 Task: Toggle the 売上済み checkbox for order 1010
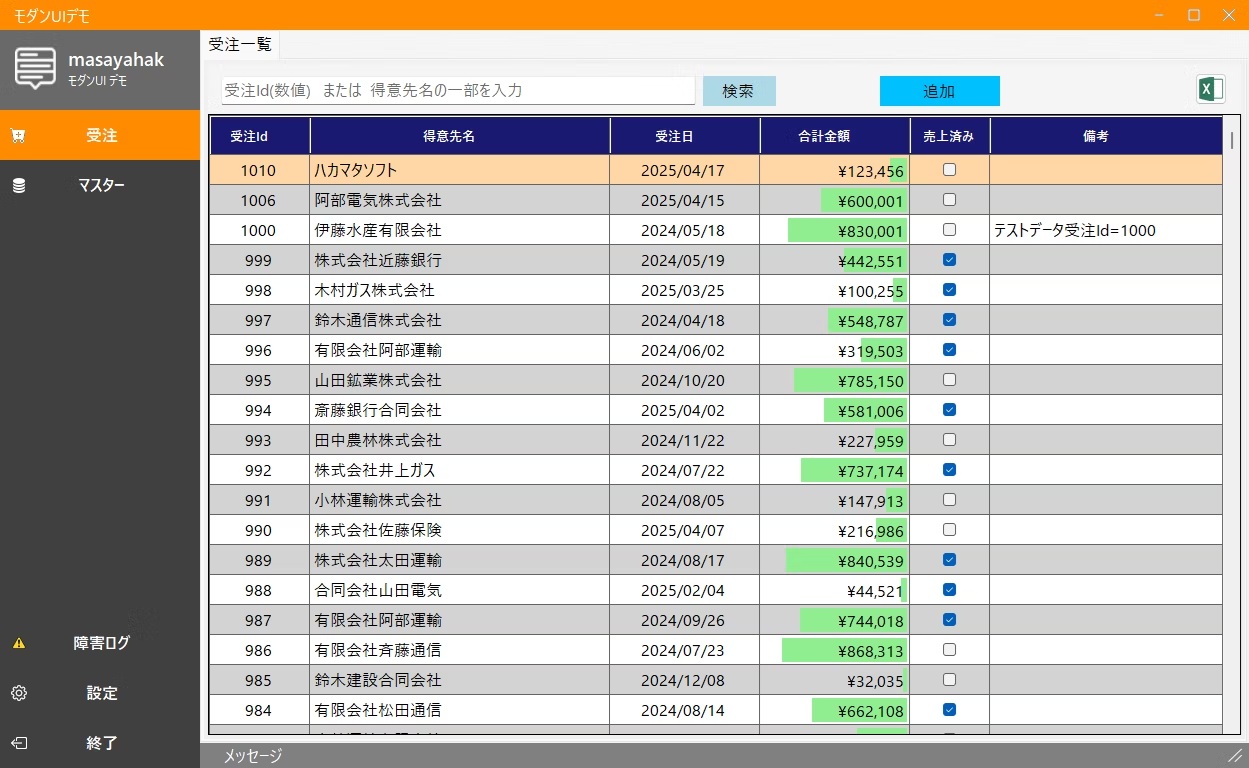(949, 170)
